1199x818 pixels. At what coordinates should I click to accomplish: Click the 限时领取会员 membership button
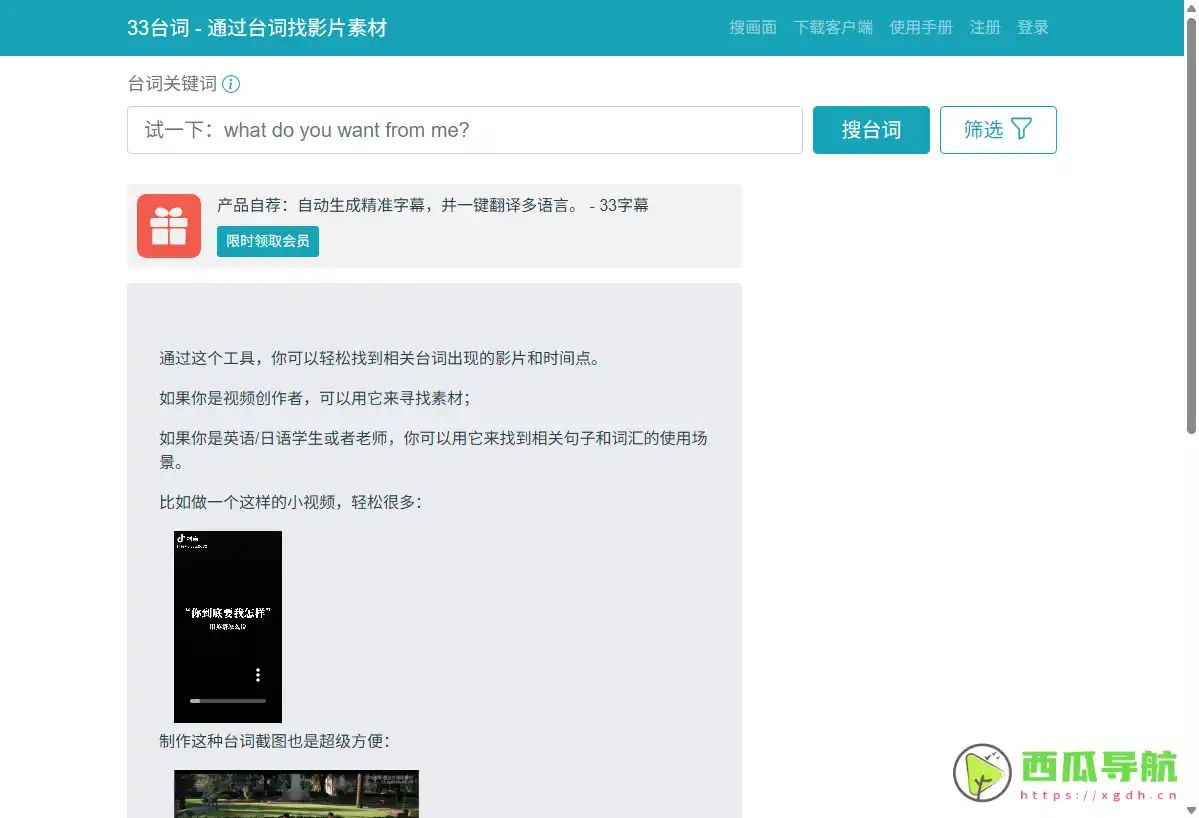tap(267, 241)
